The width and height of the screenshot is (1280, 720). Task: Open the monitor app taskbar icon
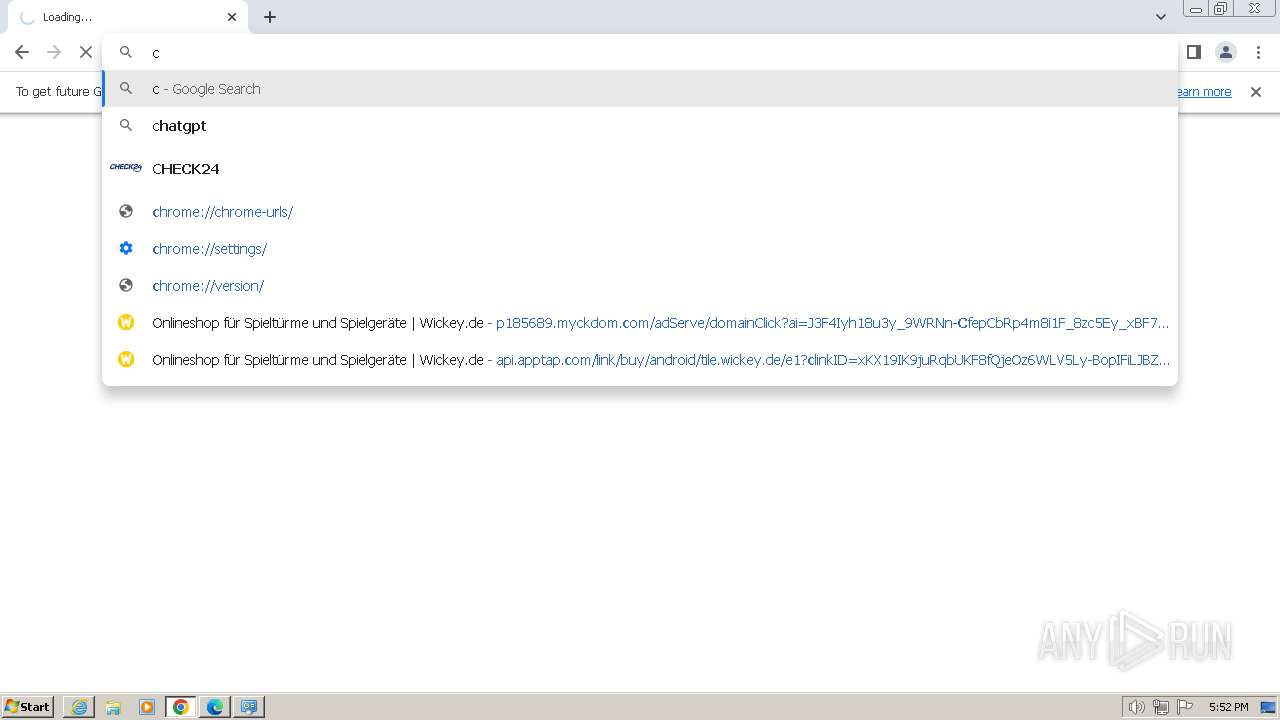[249, 707]
